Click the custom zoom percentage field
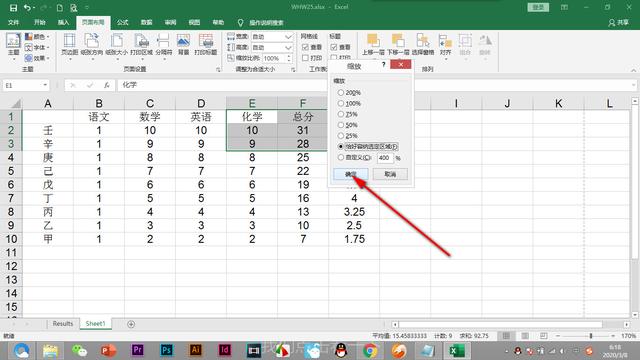This screenshot has width=640, height=360. pyautogui.click(x=384, y=158)
